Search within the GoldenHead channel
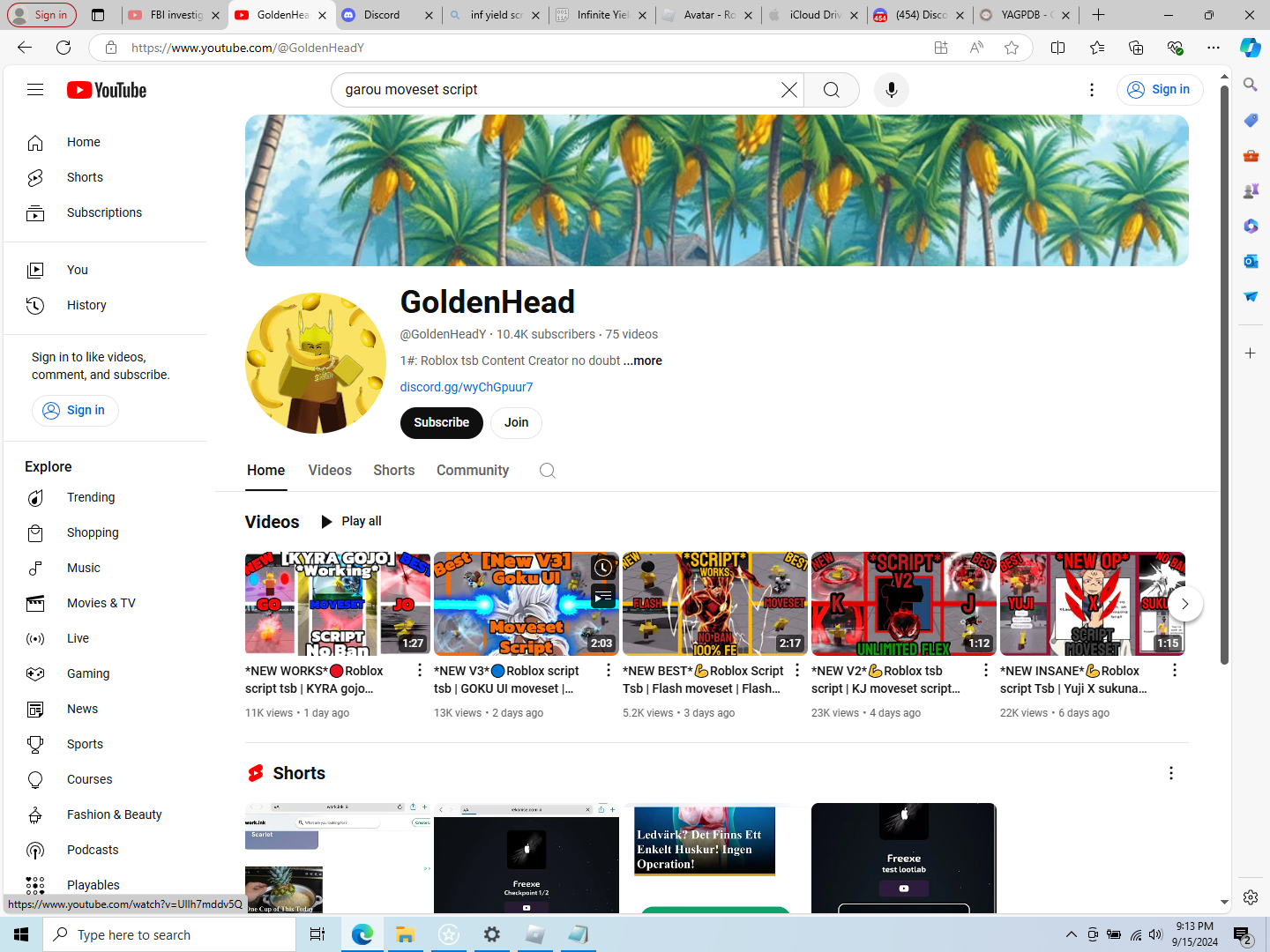 click(548, 471)
